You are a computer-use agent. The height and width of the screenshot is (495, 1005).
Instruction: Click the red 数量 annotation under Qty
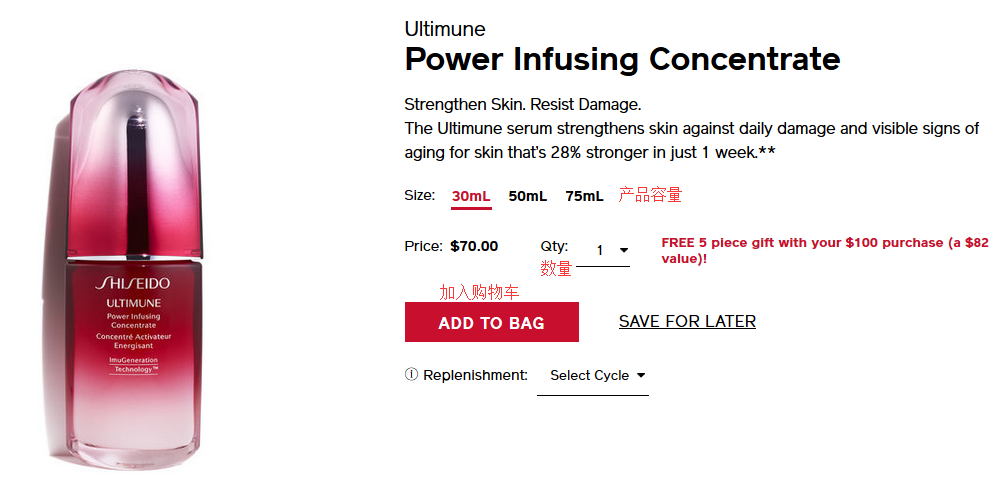tap(556, 268)
